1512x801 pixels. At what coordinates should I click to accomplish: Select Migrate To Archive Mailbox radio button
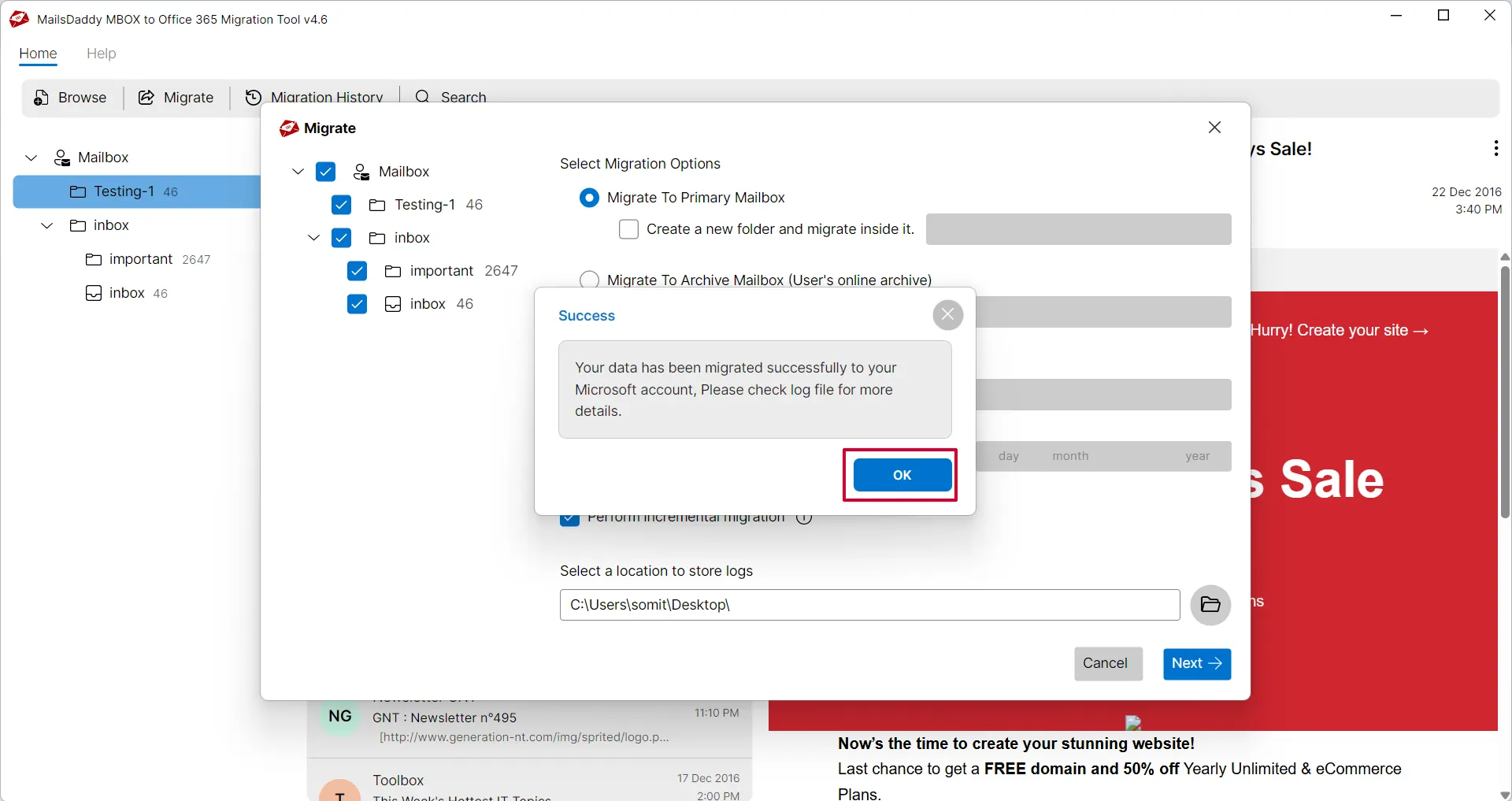click(589, 280)
